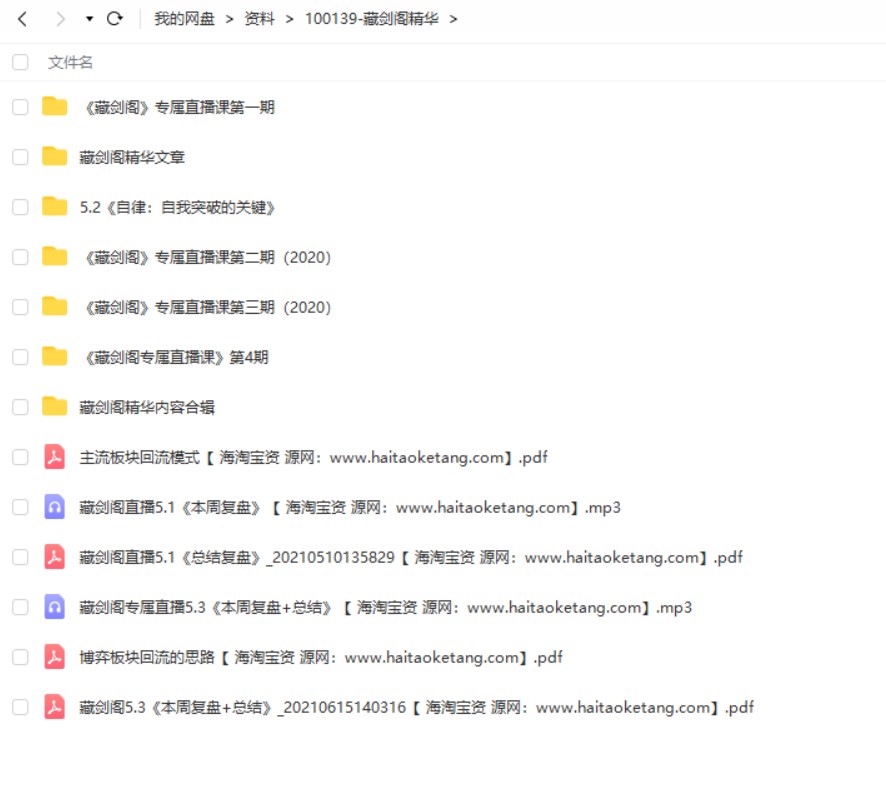The image size is (886, 796).
Task: Open folder name 专属直播课第二期 (2020)
Action: [x=206, y=257]
